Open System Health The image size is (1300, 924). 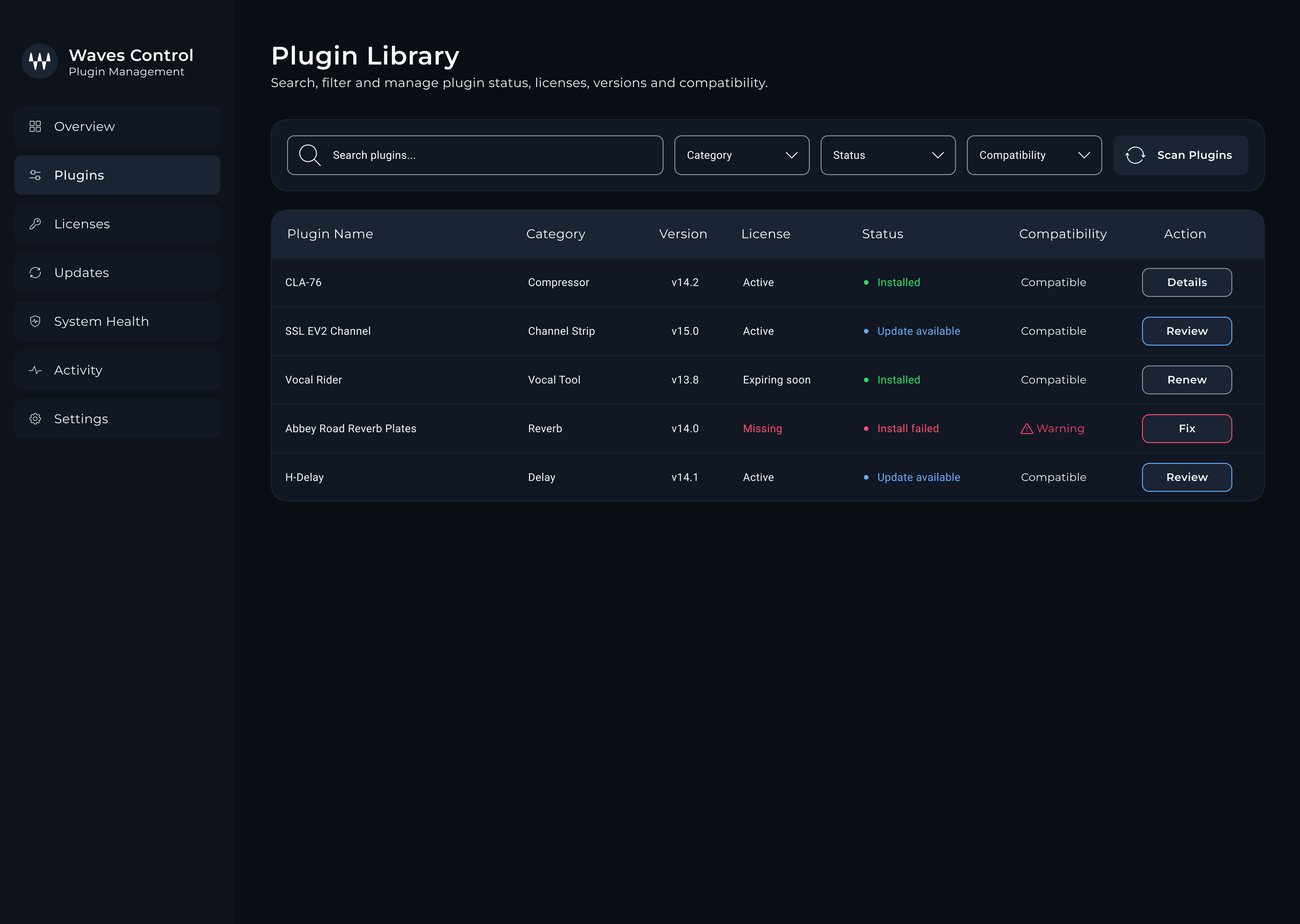click(117, 321)
